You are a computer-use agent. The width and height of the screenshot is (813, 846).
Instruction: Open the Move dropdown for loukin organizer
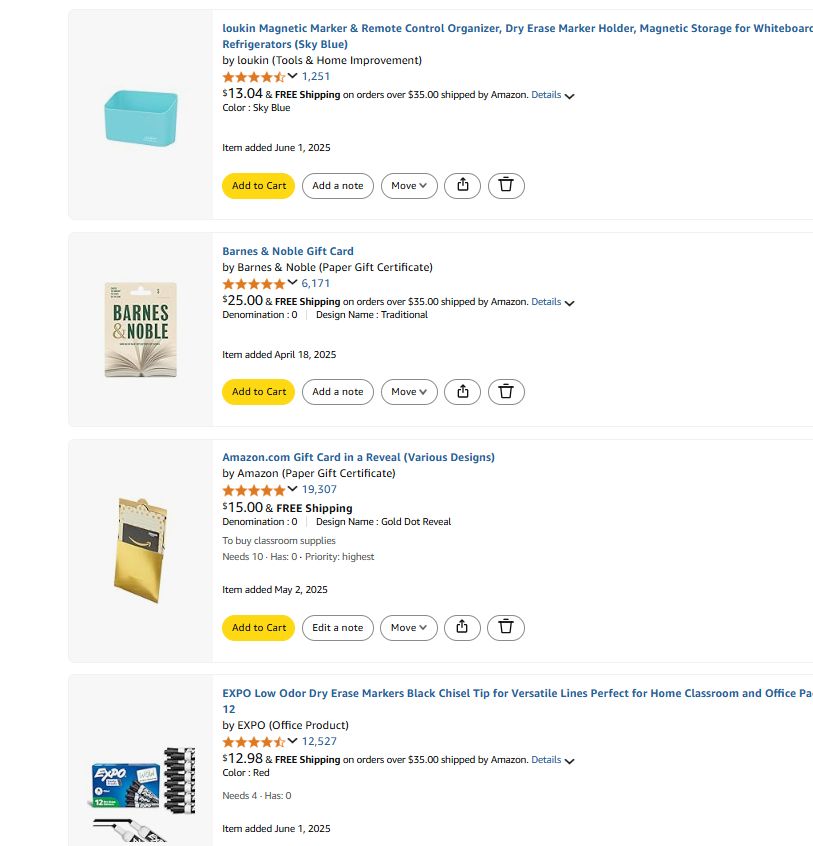tap(409, 186)
